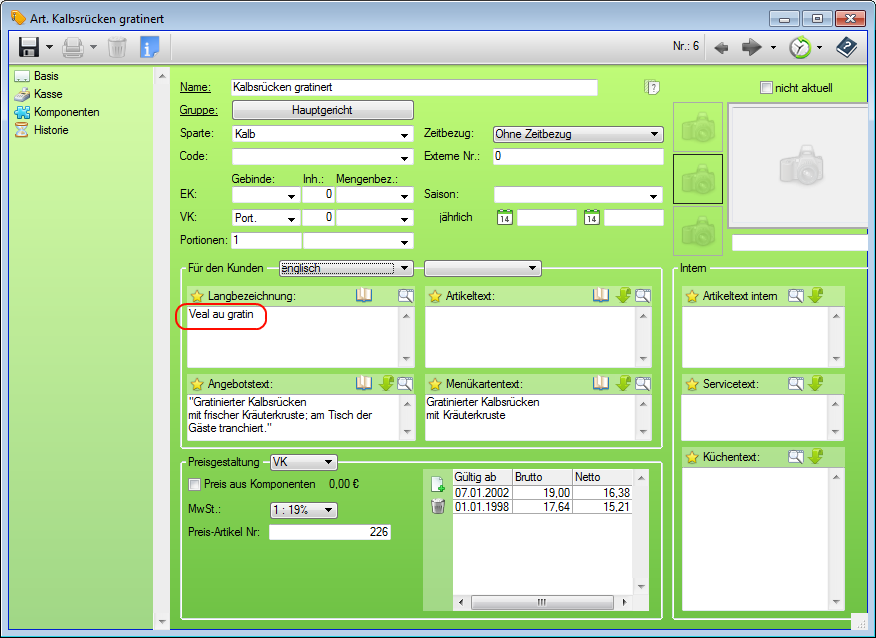Select Komponenten in the left sidebar
This screenshot has width=876, height=638.
tap(66, 112)
